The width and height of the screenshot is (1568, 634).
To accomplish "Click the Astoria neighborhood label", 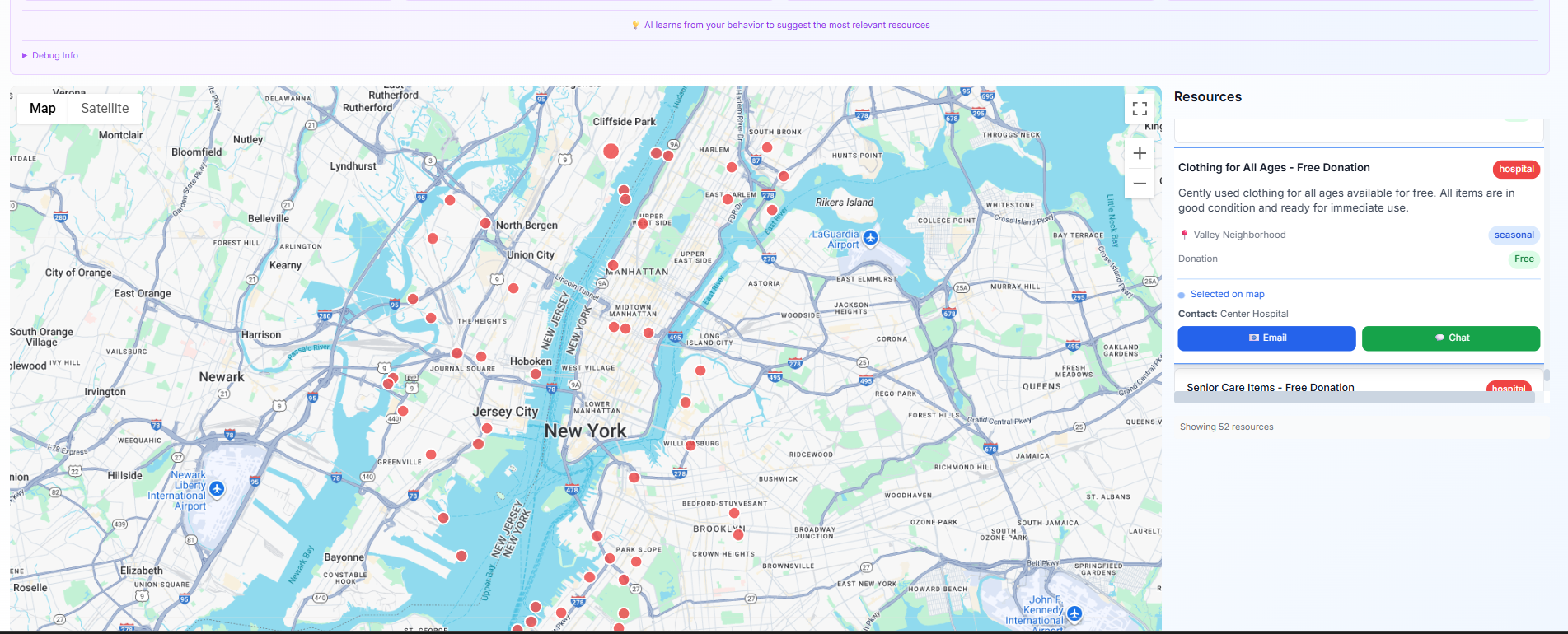I will (764, 283).
